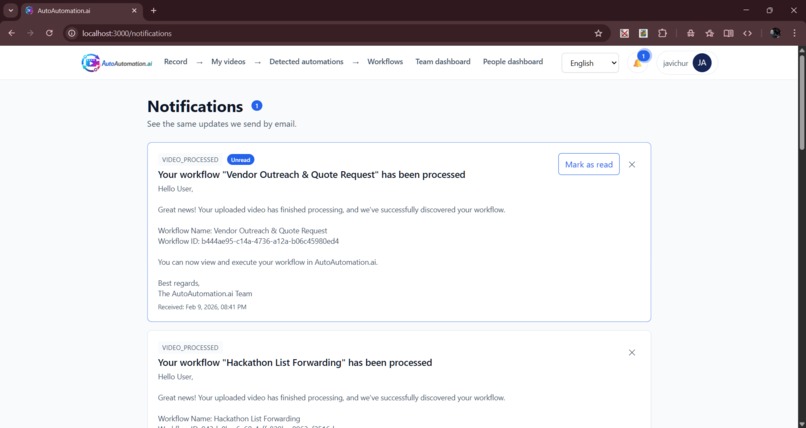Go back to the previous page
806x428 pixels.
pyautogui.click(x=11, y=33)
